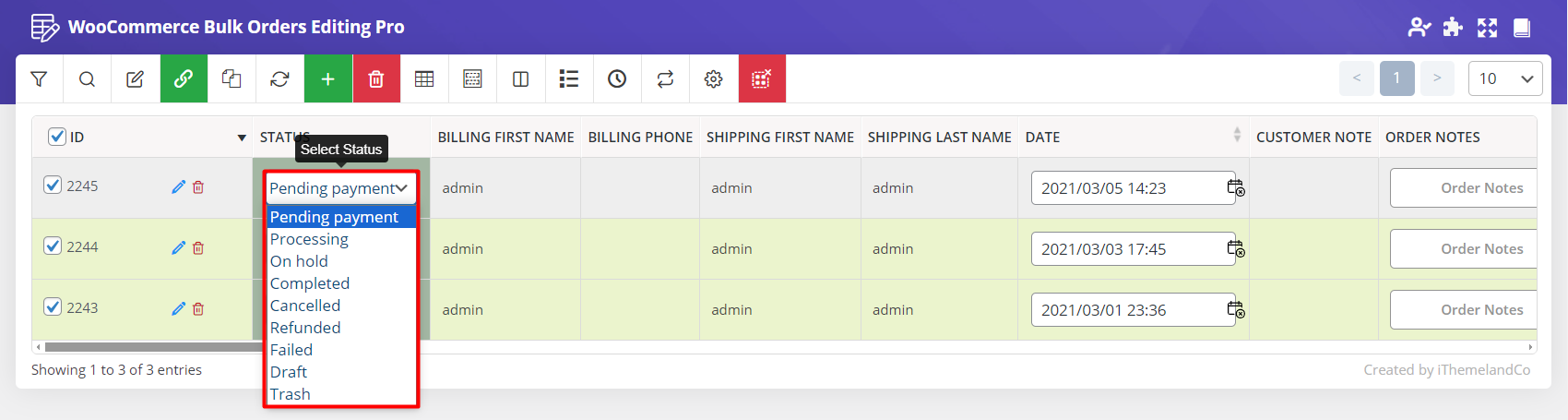Click the green link bind-edit icon
Screen dimensions: 1568x420
click(184, 79)
